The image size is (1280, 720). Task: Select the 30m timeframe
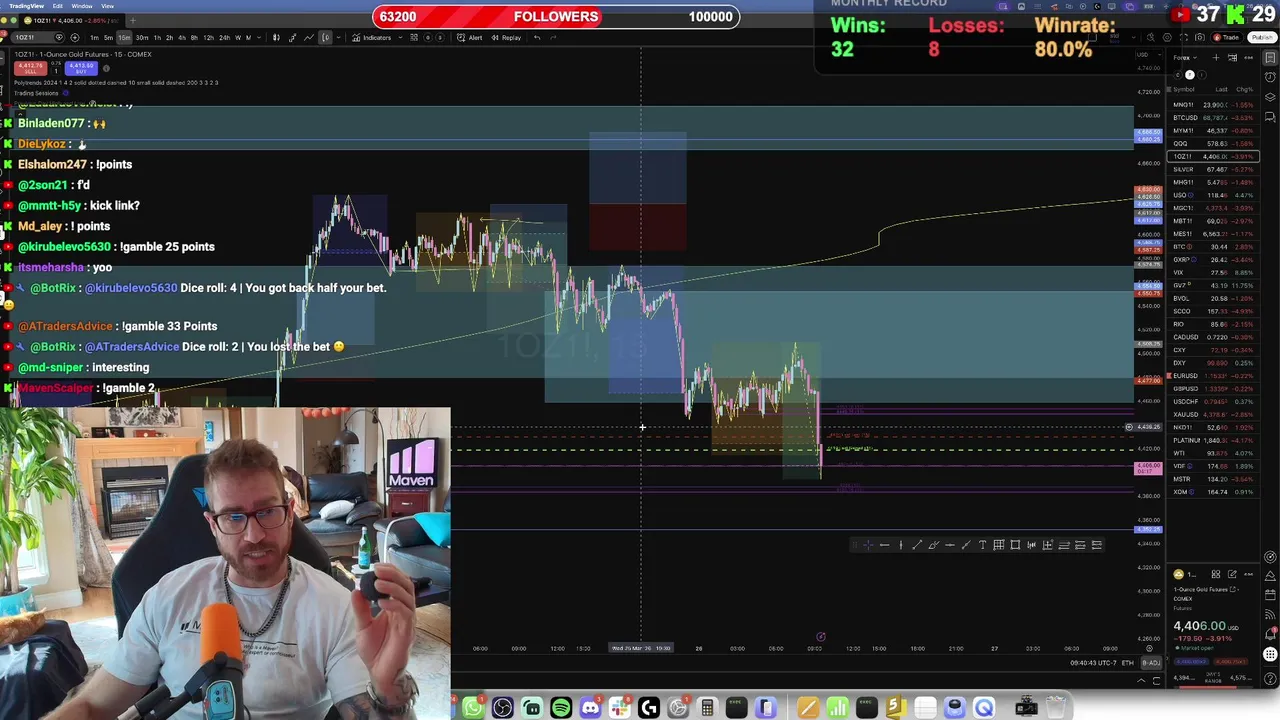point(142,37)
